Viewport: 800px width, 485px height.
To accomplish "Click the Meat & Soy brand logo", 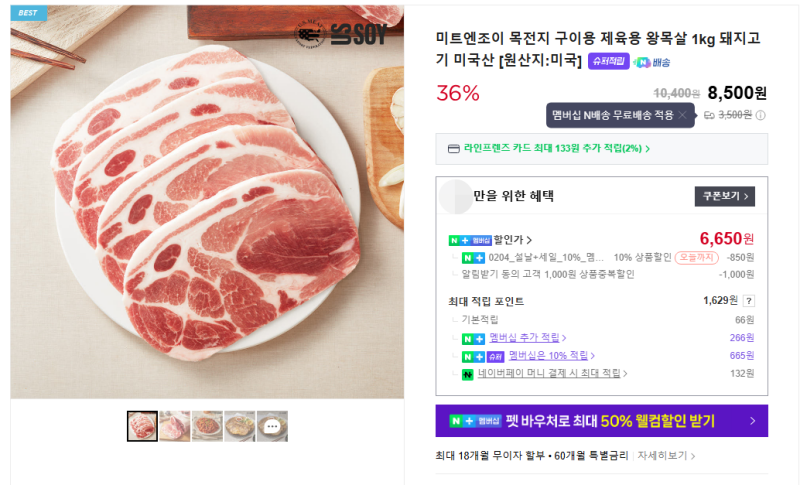I will 340,34.
